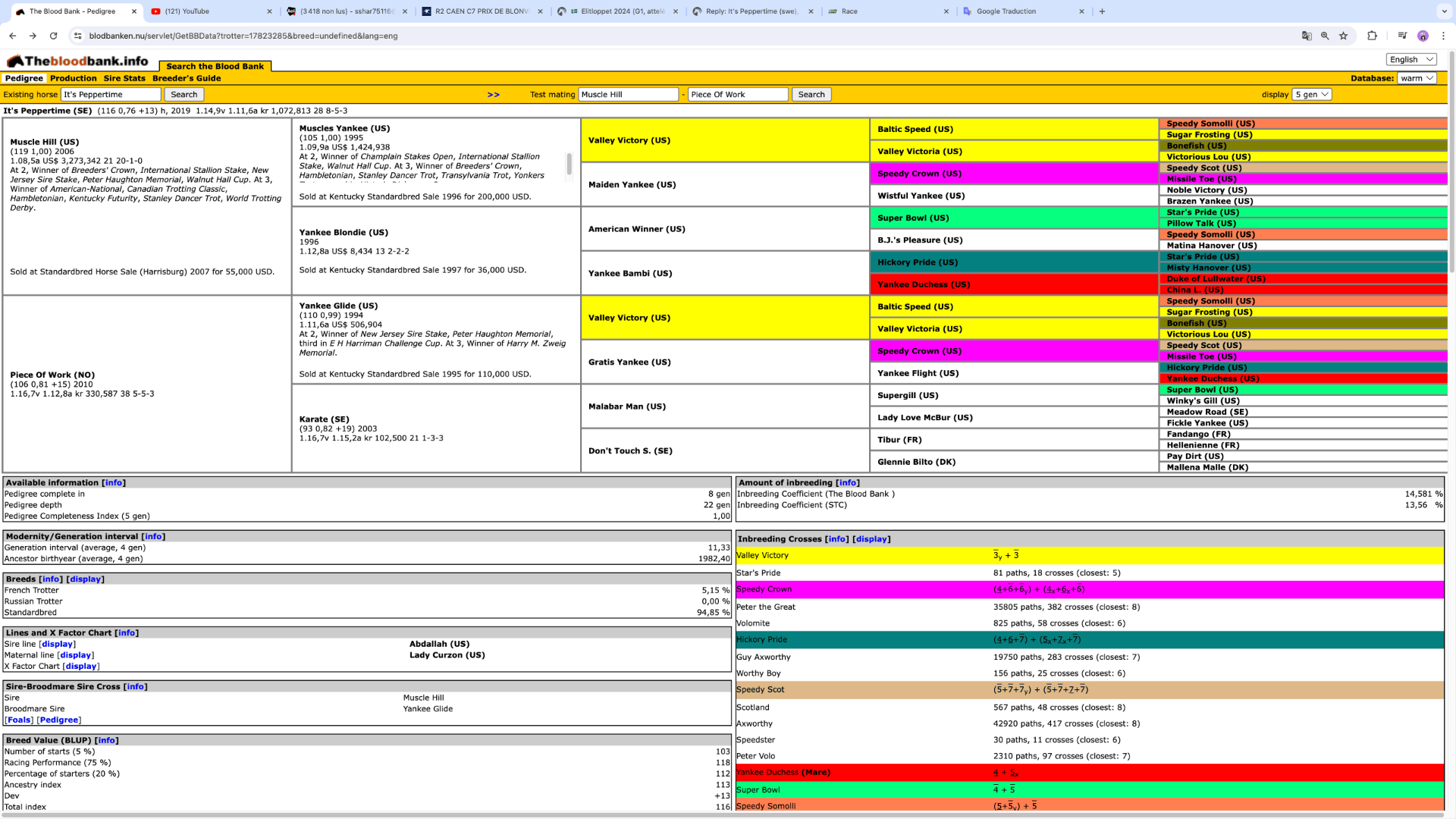Click Piece Of Work (NO) in pedigree
This screenshot has width=1456, height=819.
pos(52,375)
